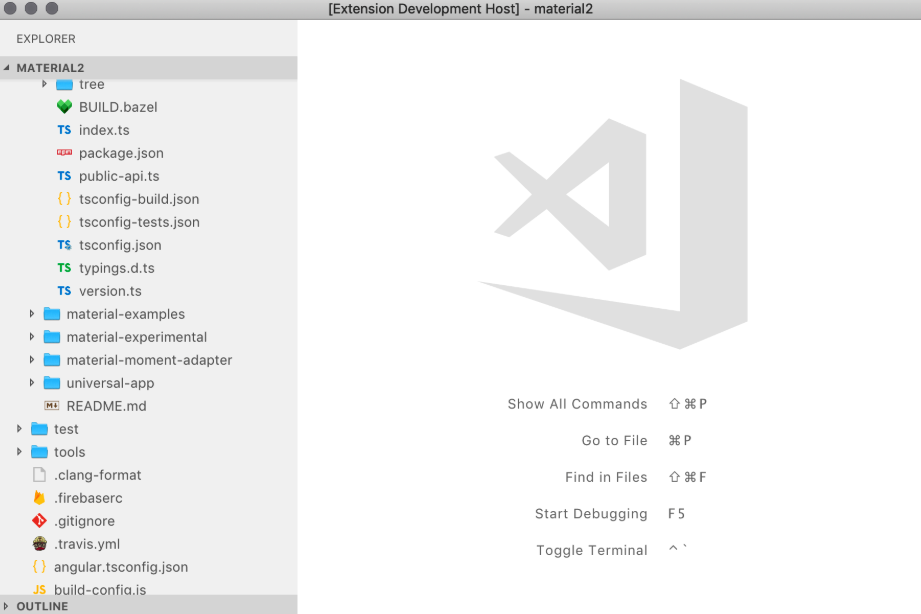Click the JS icon next to build-config.js
Image resolution: width=921 pixels, height=614 pixels.
[40, 590]
